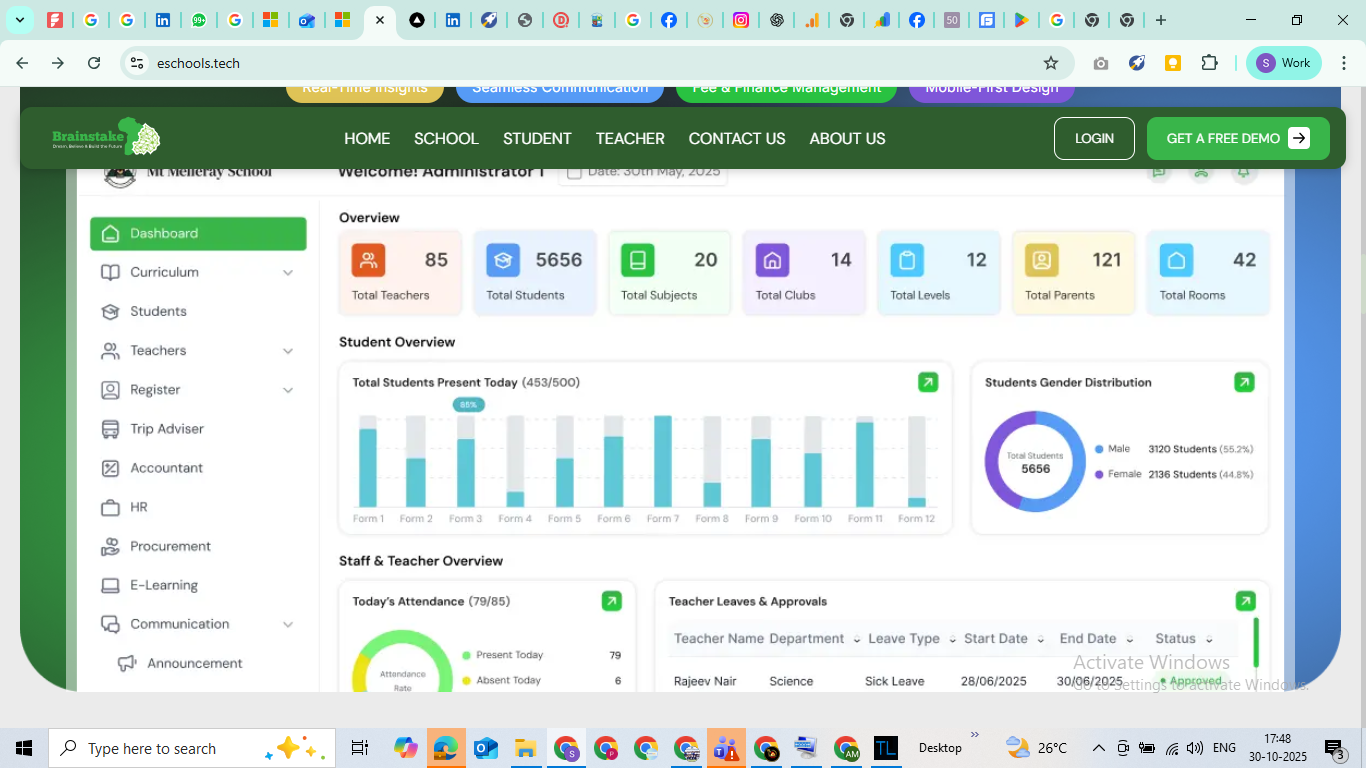Click the Total Students graduation cap icon

click(503, 260)
